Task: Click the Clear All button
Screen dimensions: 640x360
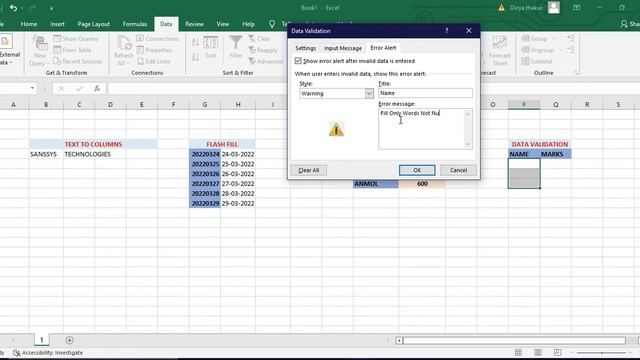Action: (x=309, y=170)
